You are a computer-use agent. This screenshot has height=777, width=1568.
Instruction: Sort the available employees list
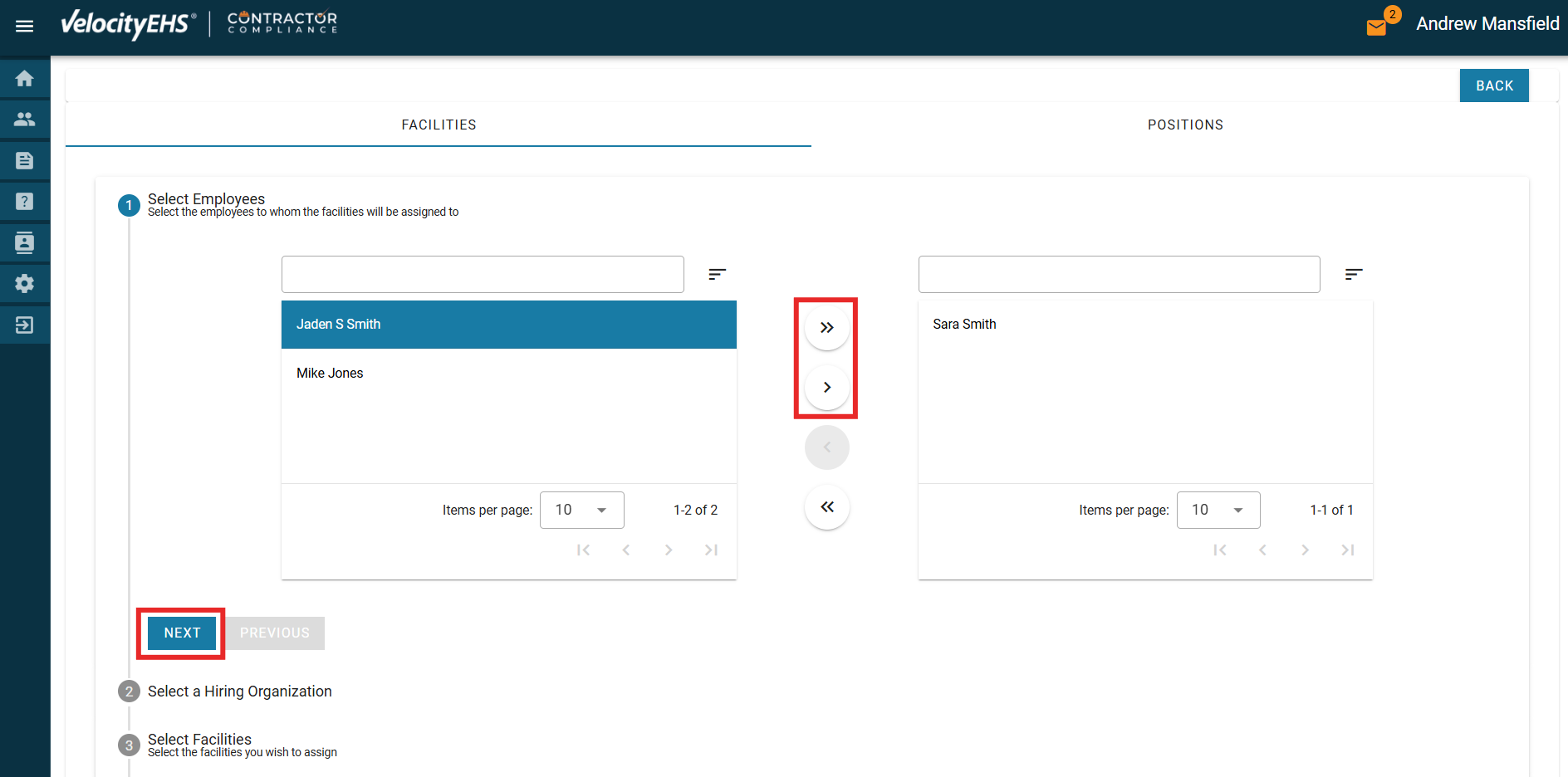(717, 275)
